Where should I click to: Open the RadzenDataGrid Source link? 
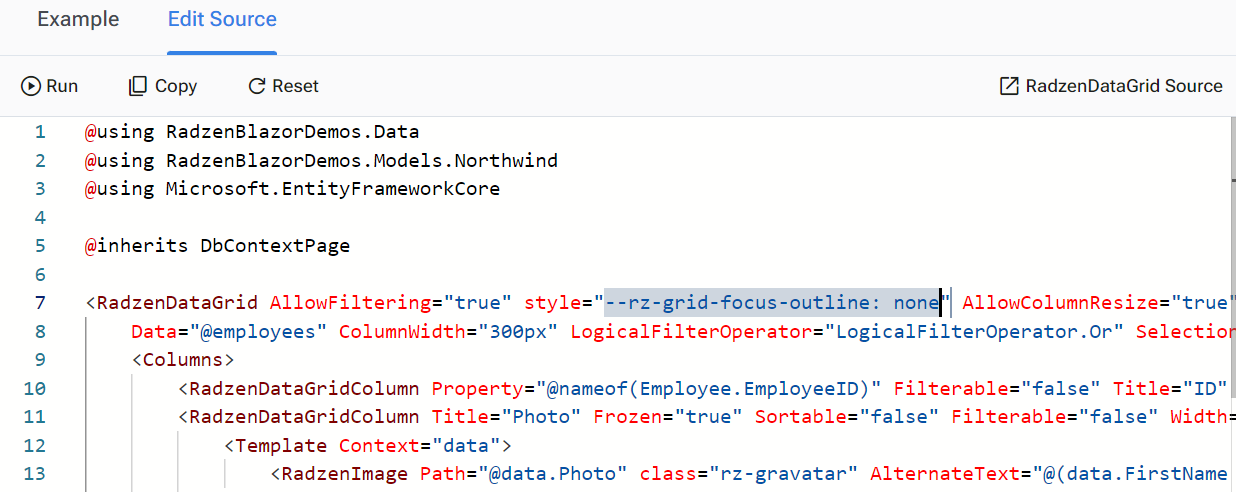tap(1124, 86)
